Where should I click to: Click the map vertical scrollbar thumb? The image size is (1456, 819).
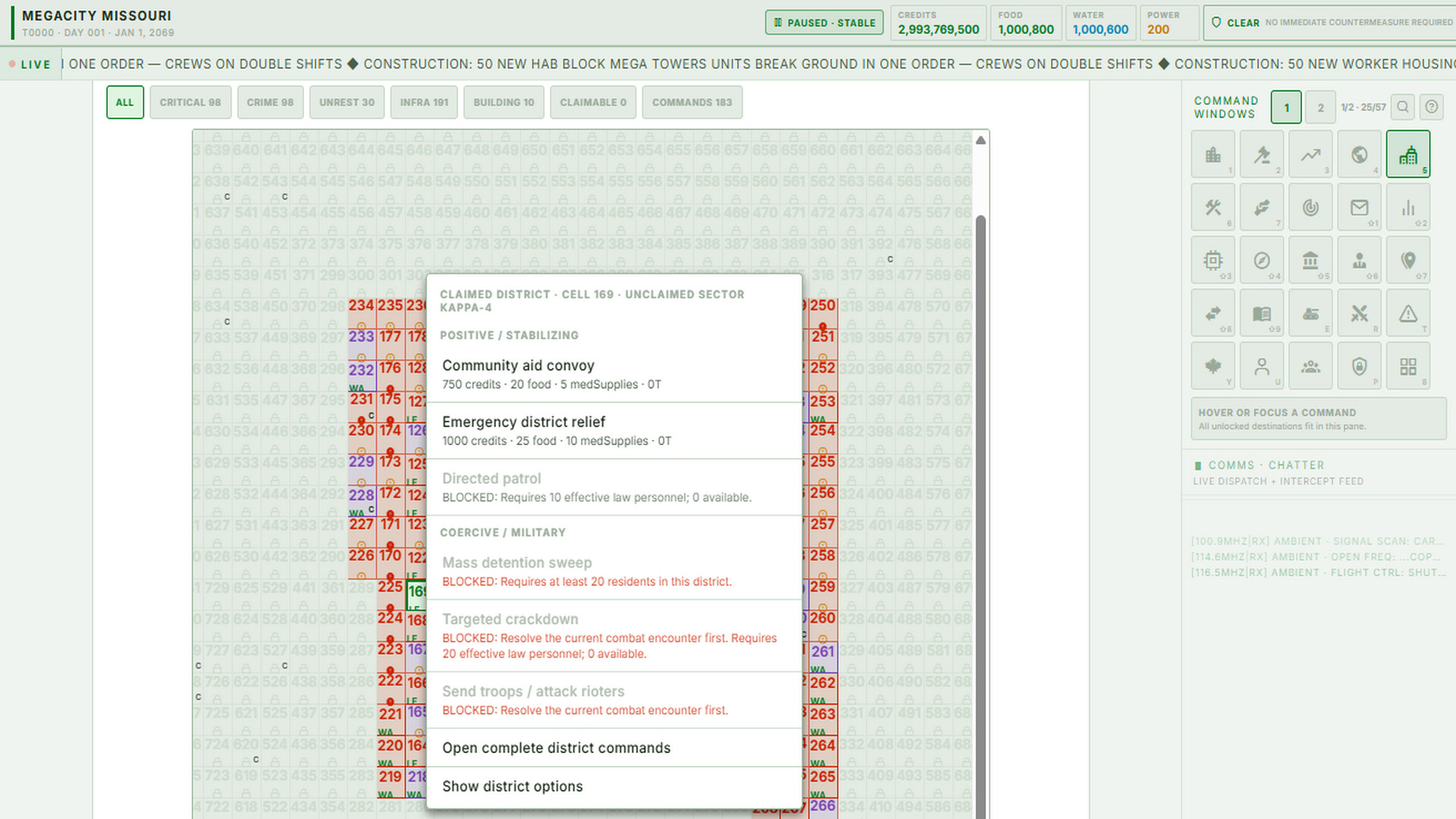click(981, 516)
